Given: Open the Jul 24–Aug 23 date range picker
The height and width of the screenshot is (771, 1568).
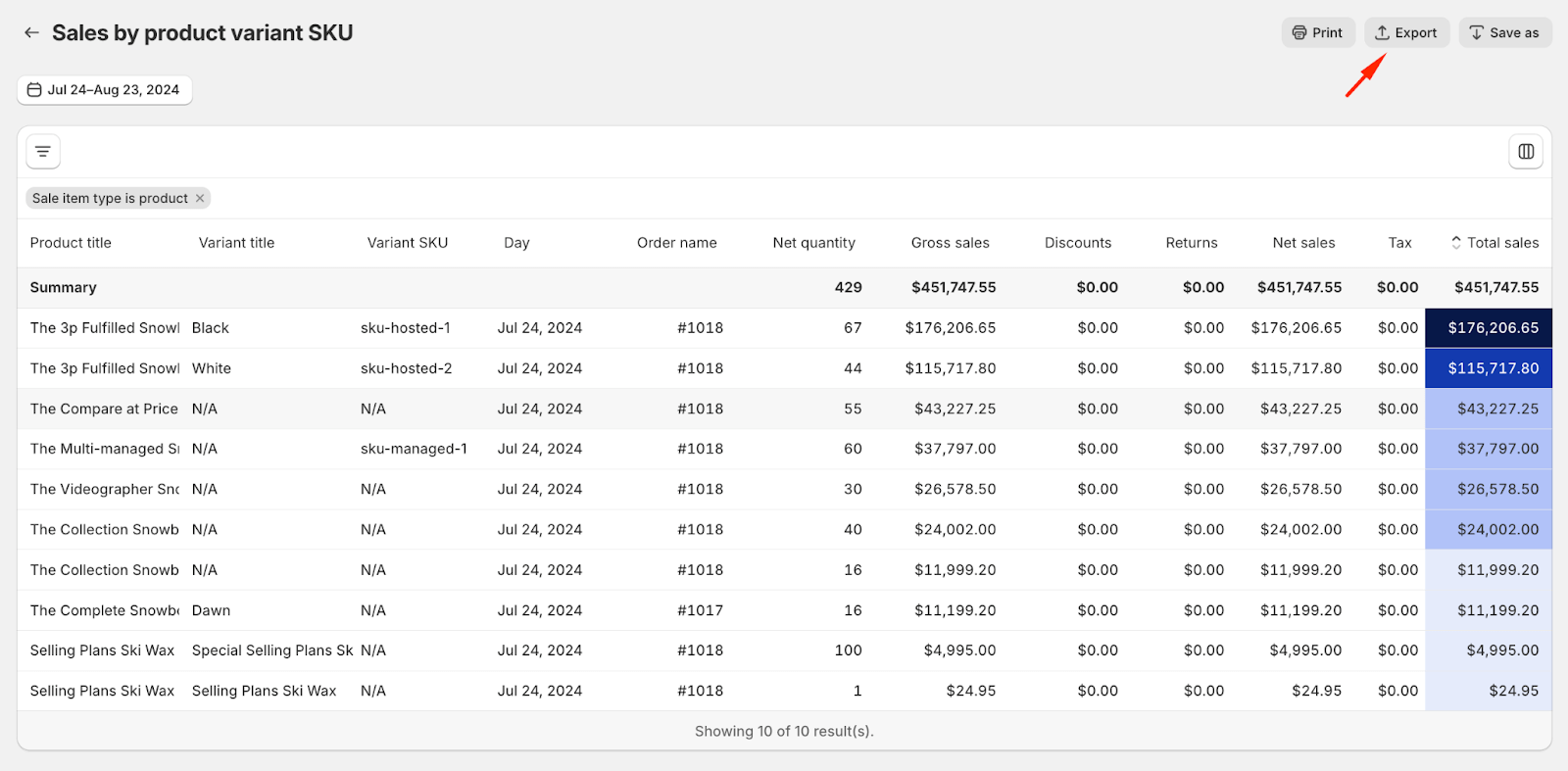Looking at the screenshot, I should coord(104,90).
